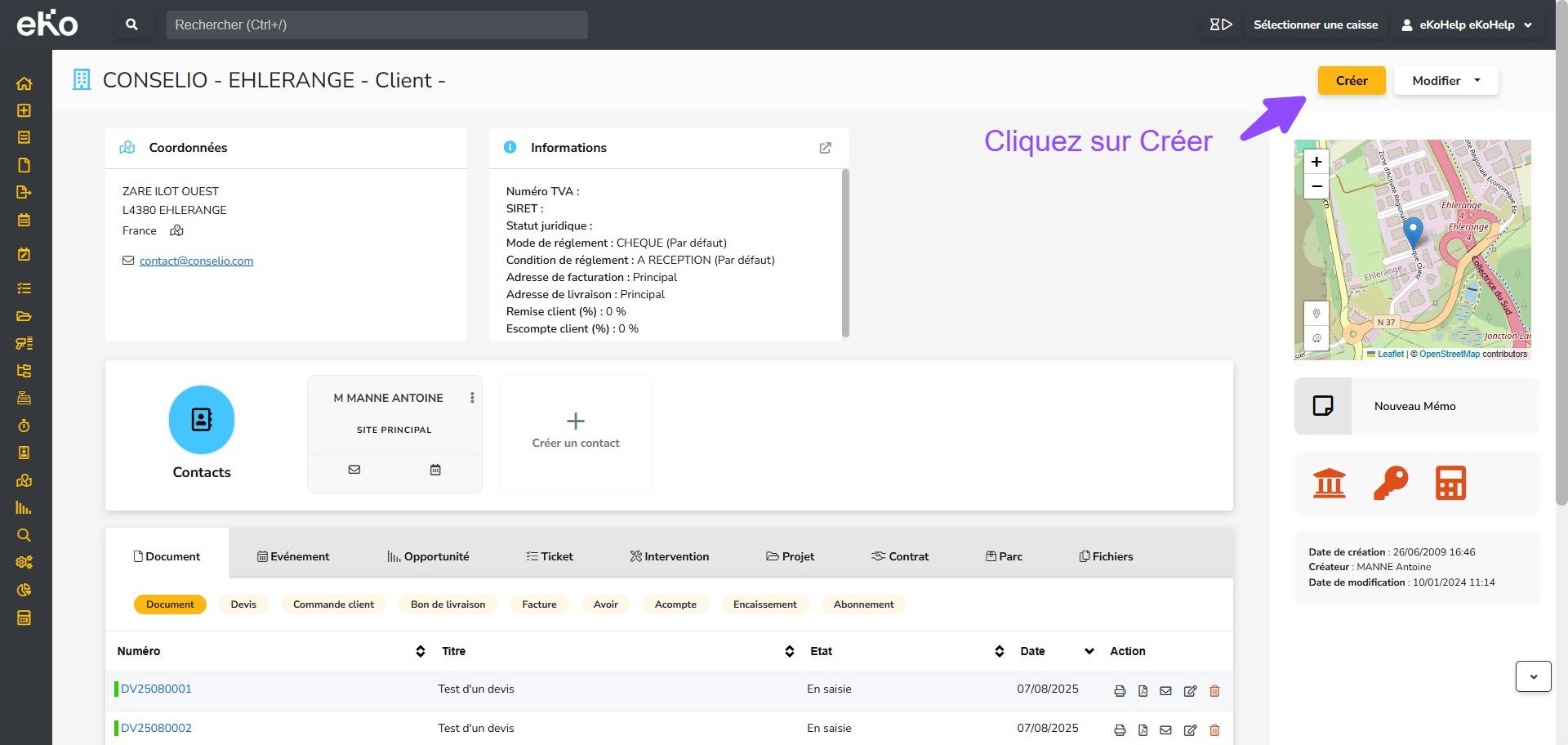Click the home icon in the sidebar
Viewport: 1568px width, 745px height.
point(24,83)
